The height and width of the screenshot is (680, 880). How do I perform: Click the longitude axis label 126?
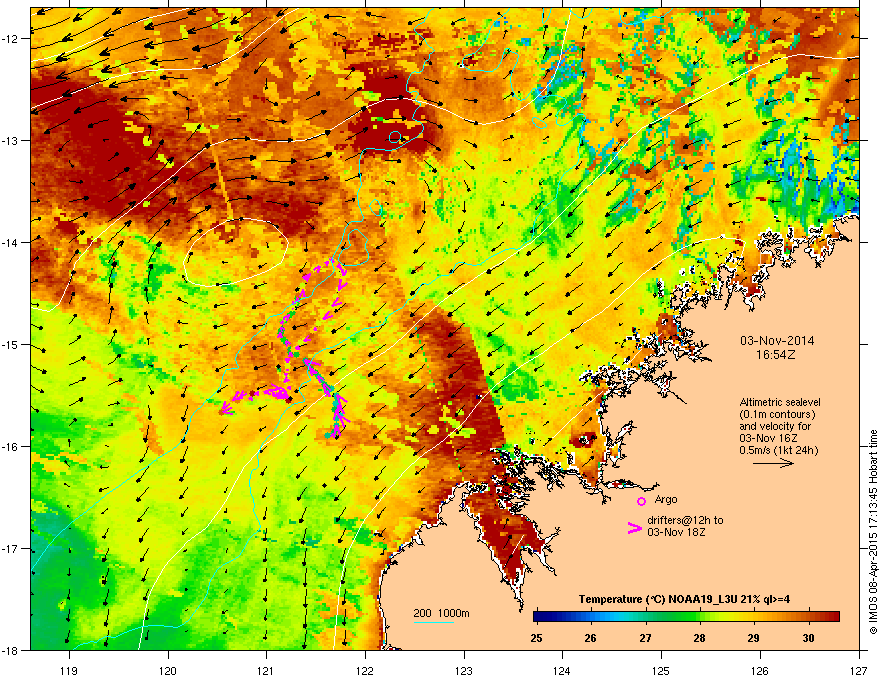(760, 670)
